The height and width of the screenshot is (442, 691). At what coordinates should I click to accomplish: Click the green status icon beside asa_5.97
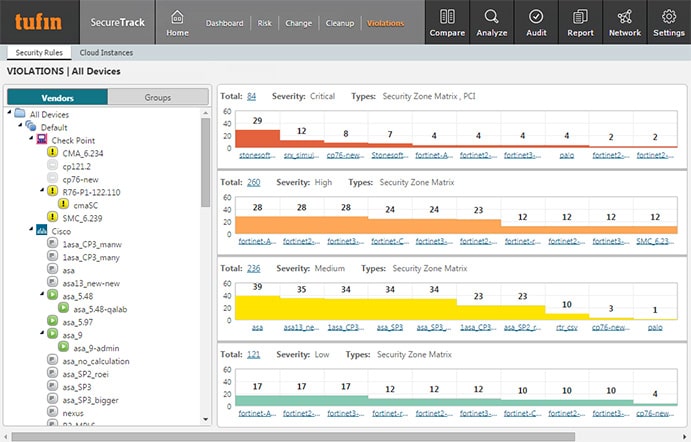[52, 321]
